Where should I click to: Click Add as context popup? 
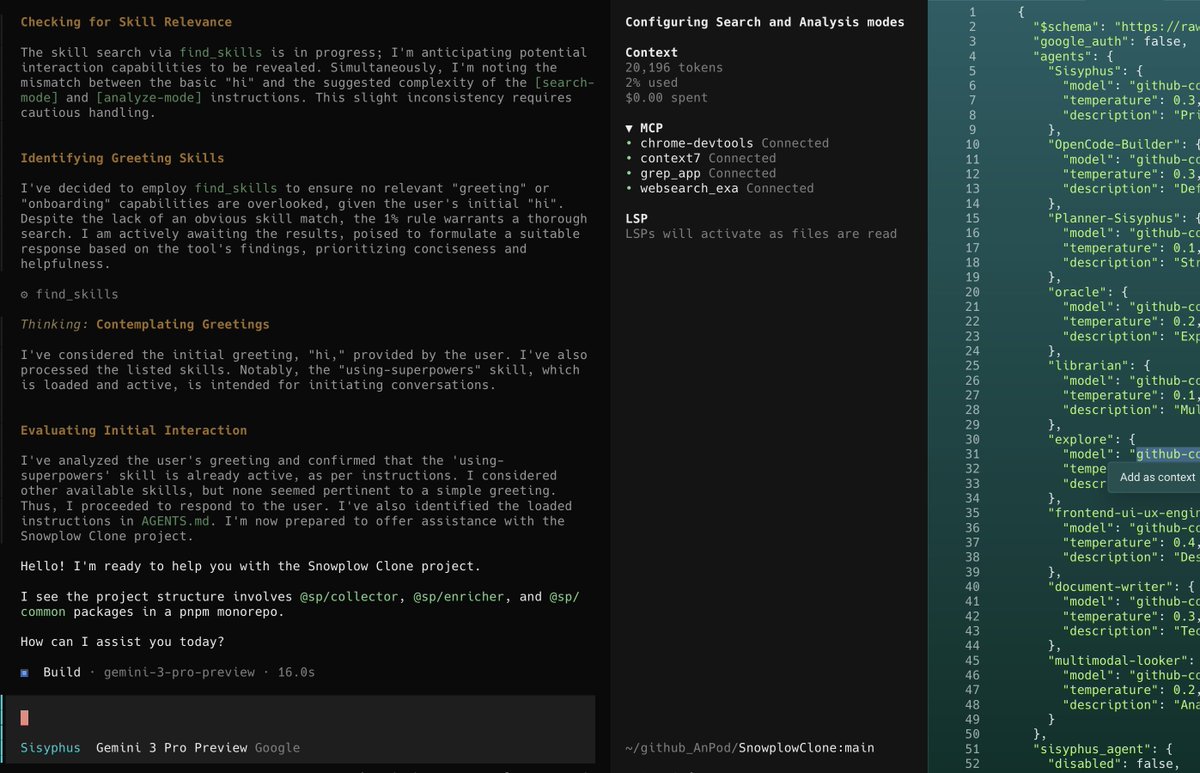[x=1157, y=477]
